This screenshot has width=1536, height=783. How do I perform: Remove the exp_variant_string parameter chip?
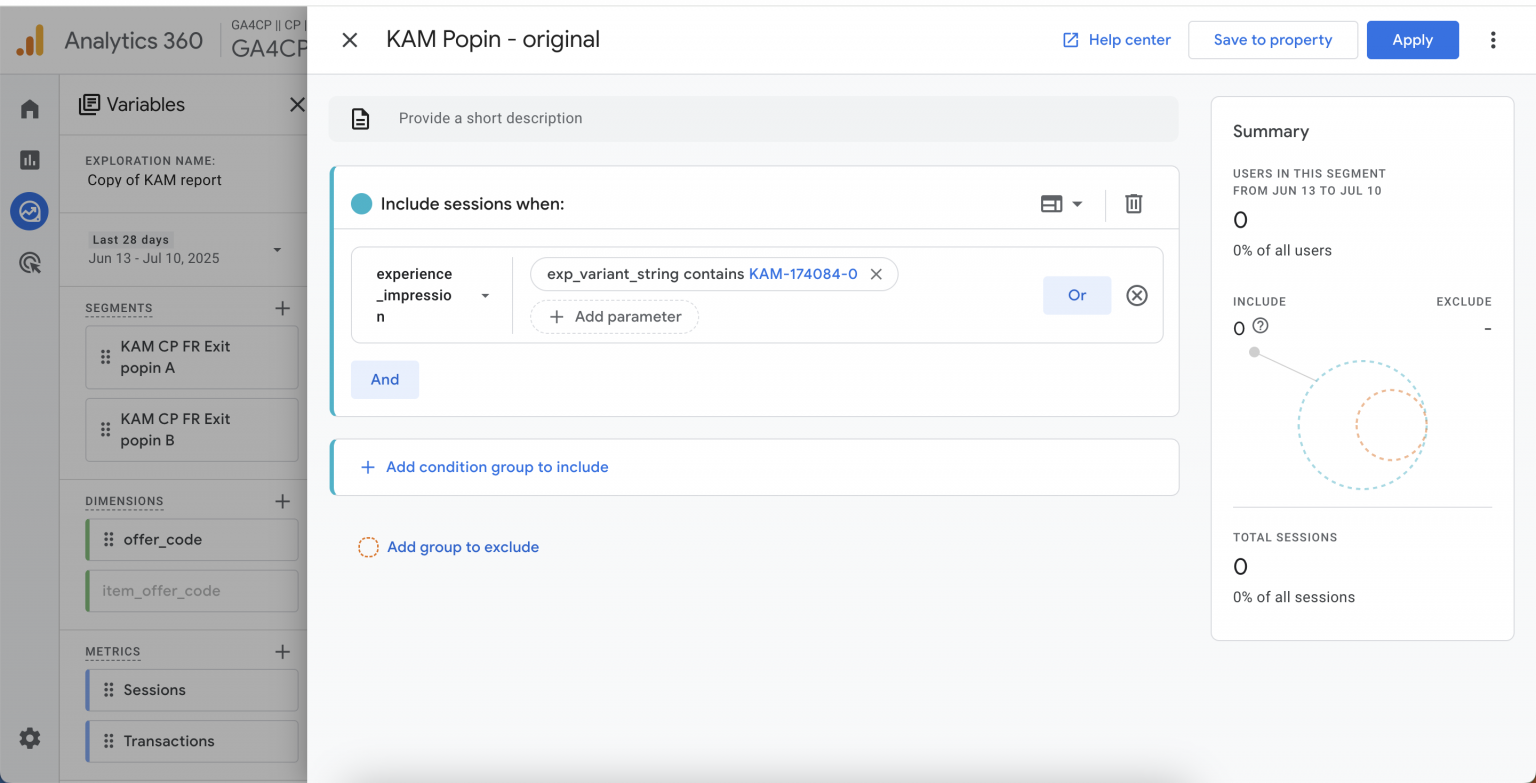click(x=876, y=274)
